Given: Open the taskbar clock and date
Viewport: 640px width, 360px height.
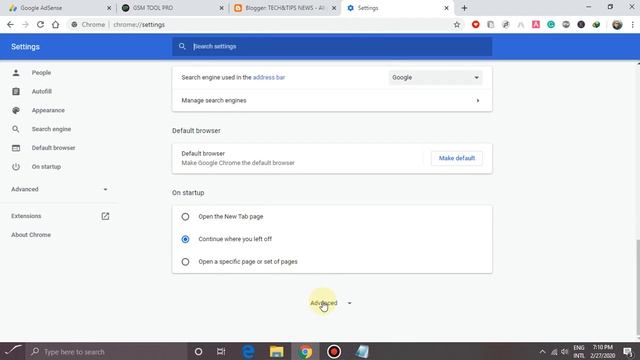Looking at the screenshot, I should [x=602, y=351].
